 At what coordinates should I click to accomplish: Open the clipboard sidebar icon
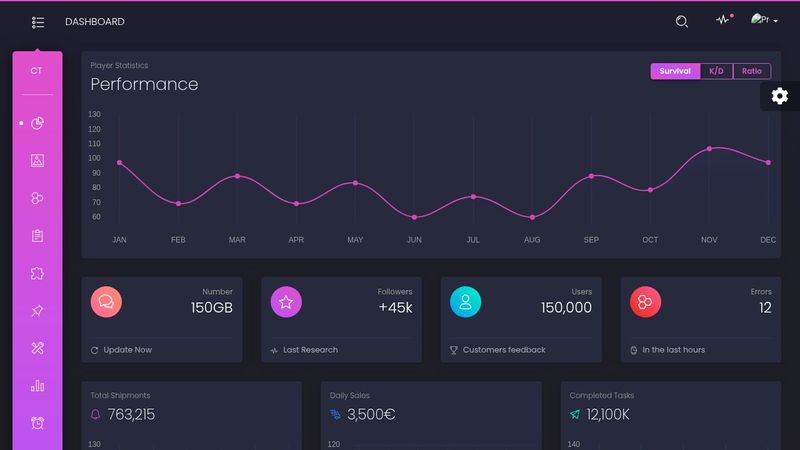point(38,236)
